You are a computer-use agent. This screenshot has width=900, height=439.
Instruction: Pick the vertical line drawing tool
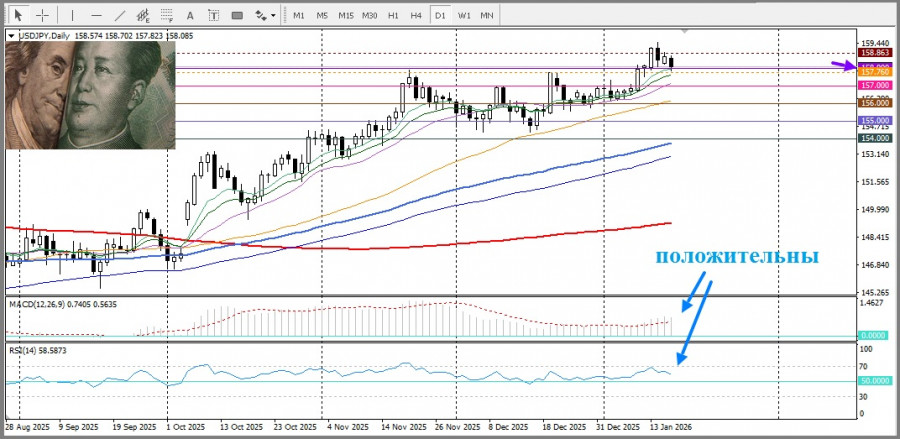tap(73, 15)
